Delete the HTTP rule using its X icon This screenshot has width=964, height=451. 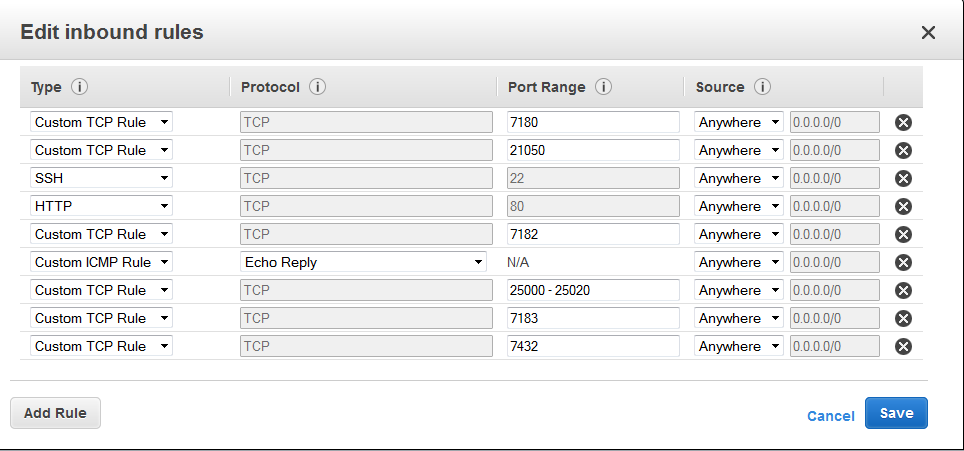click(x=902, y=207)
